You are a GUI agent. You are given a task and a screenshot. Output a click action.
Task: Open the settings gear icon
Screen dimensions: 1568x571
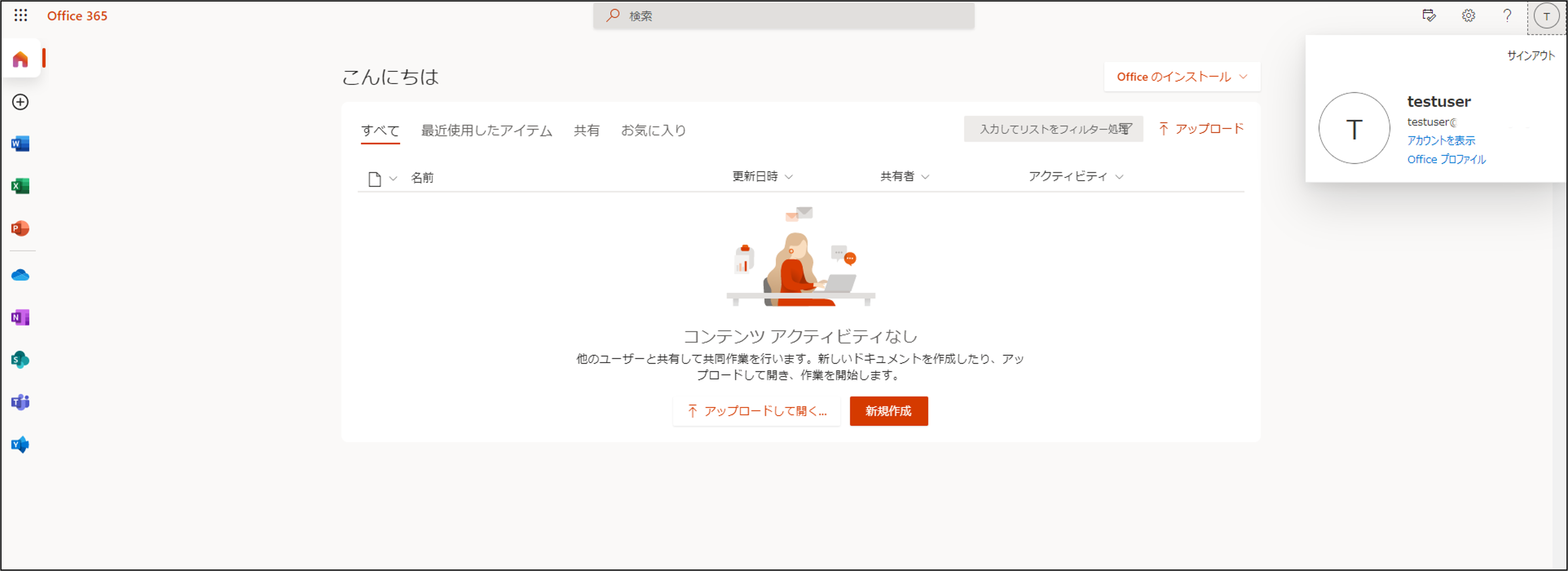(x=1468, y=16)
